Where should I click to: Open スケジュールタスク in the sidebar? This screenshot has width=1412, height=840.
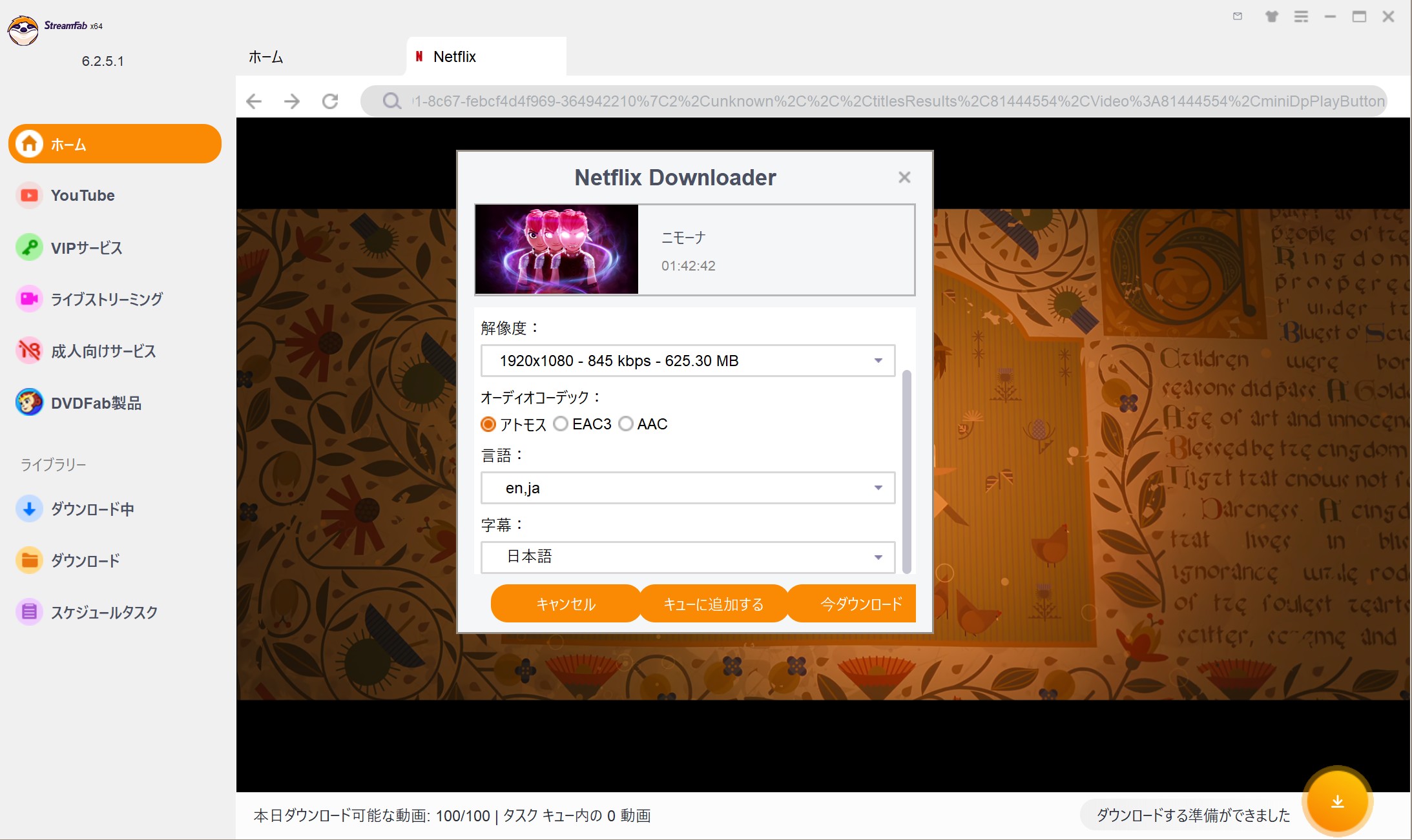pyautogui.click(x=115, y=612)
